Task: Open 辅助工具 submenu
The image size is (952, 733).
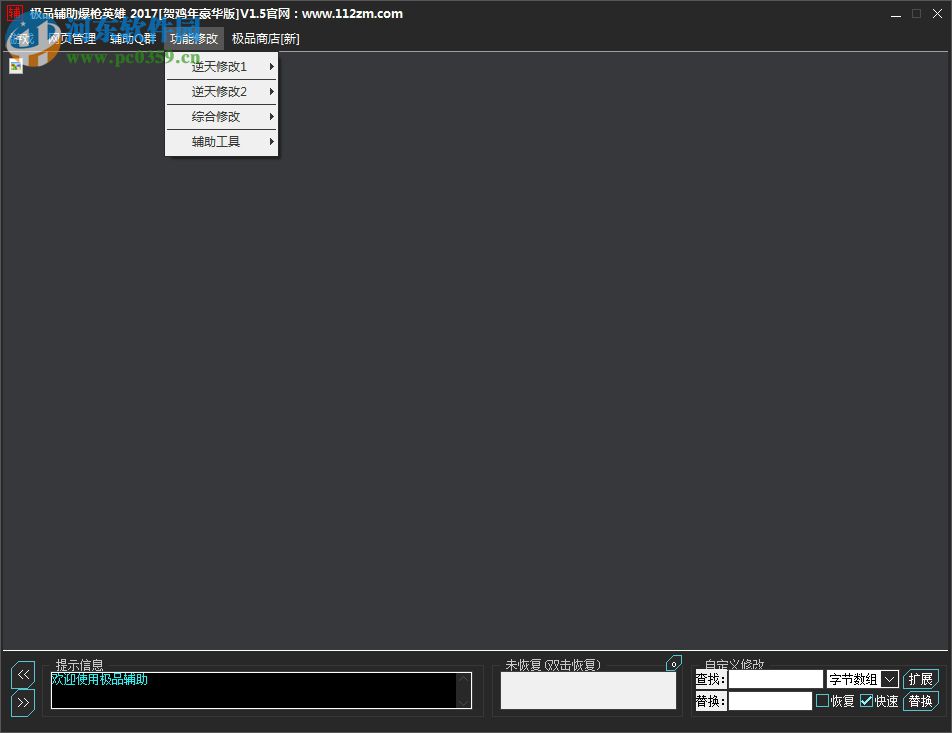Action: [221, 142]
